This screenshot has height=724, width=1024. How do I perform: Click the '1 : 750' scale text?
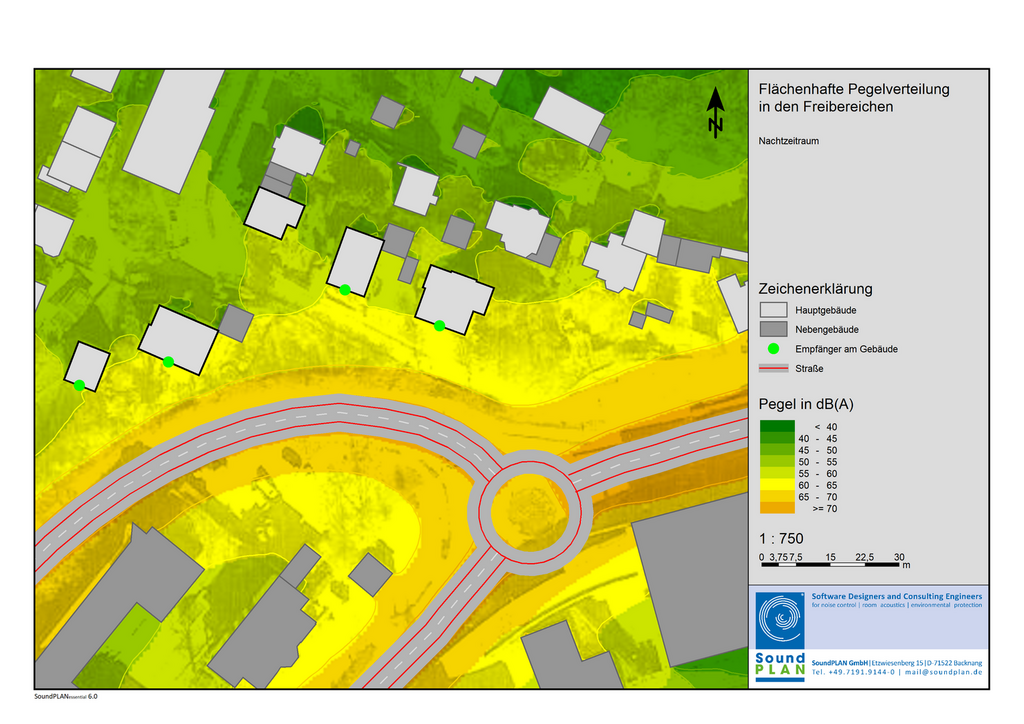781,539
